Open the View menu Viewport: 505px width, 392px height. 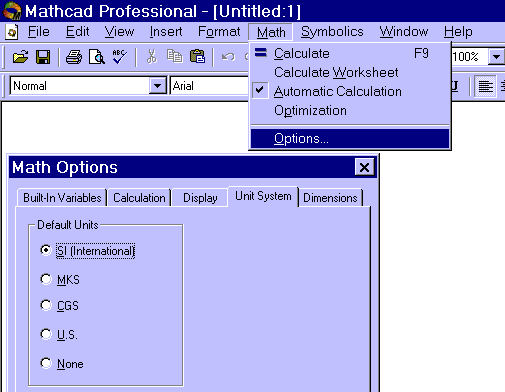(119, 32)
